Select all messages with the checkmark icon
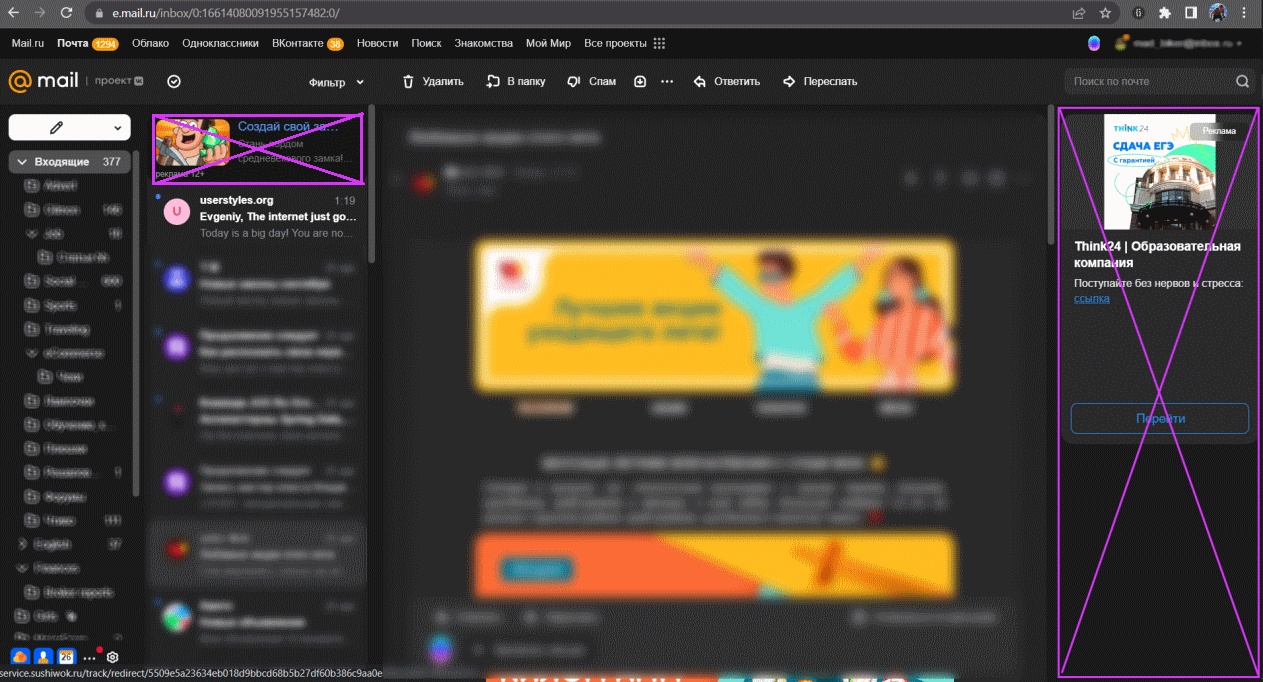1263x682 pixels. pyautogui.click(x=174, y=81)
